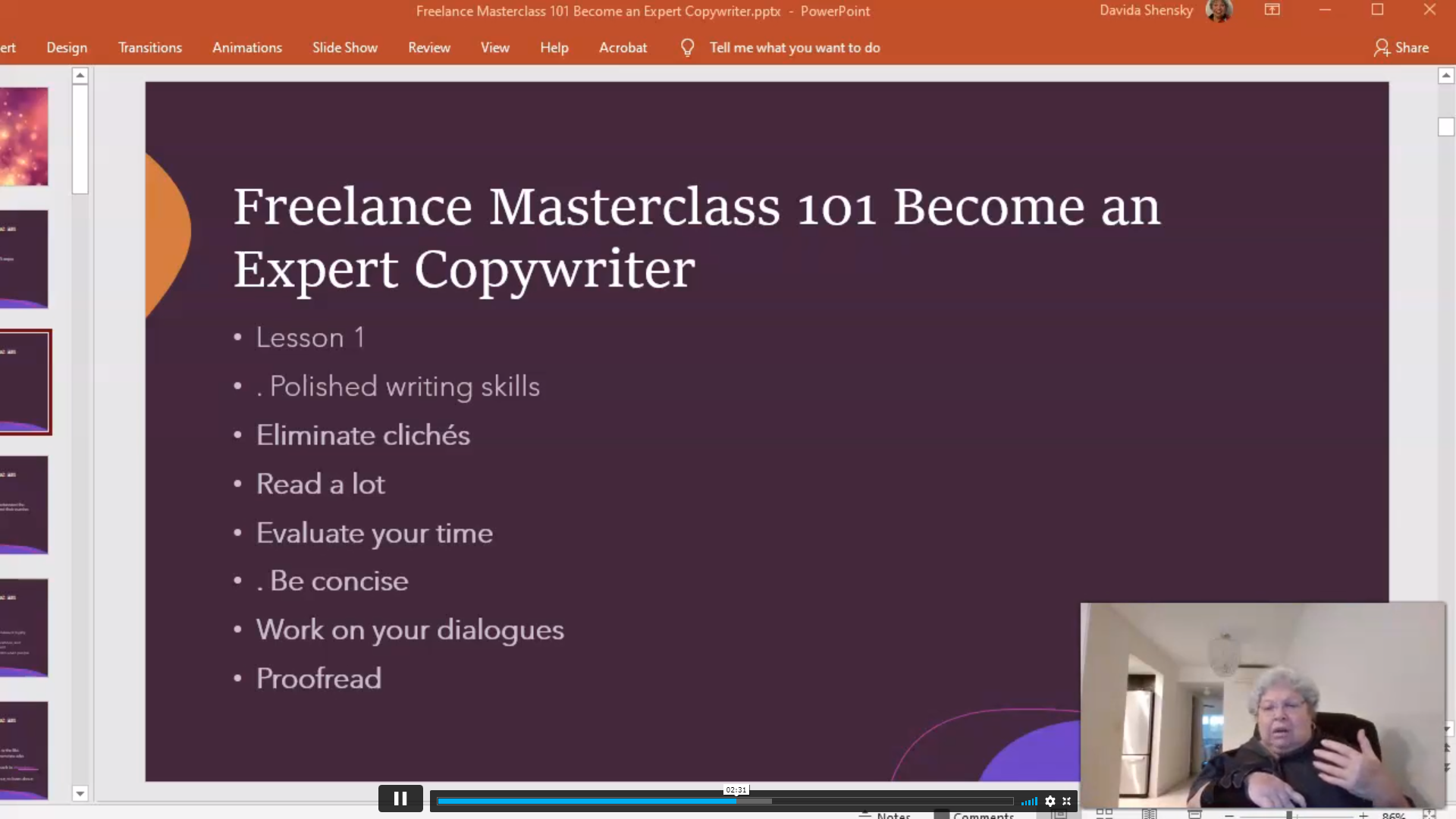Click the Share person icon
This screenshot has height=819, width=1456.
1381,48
